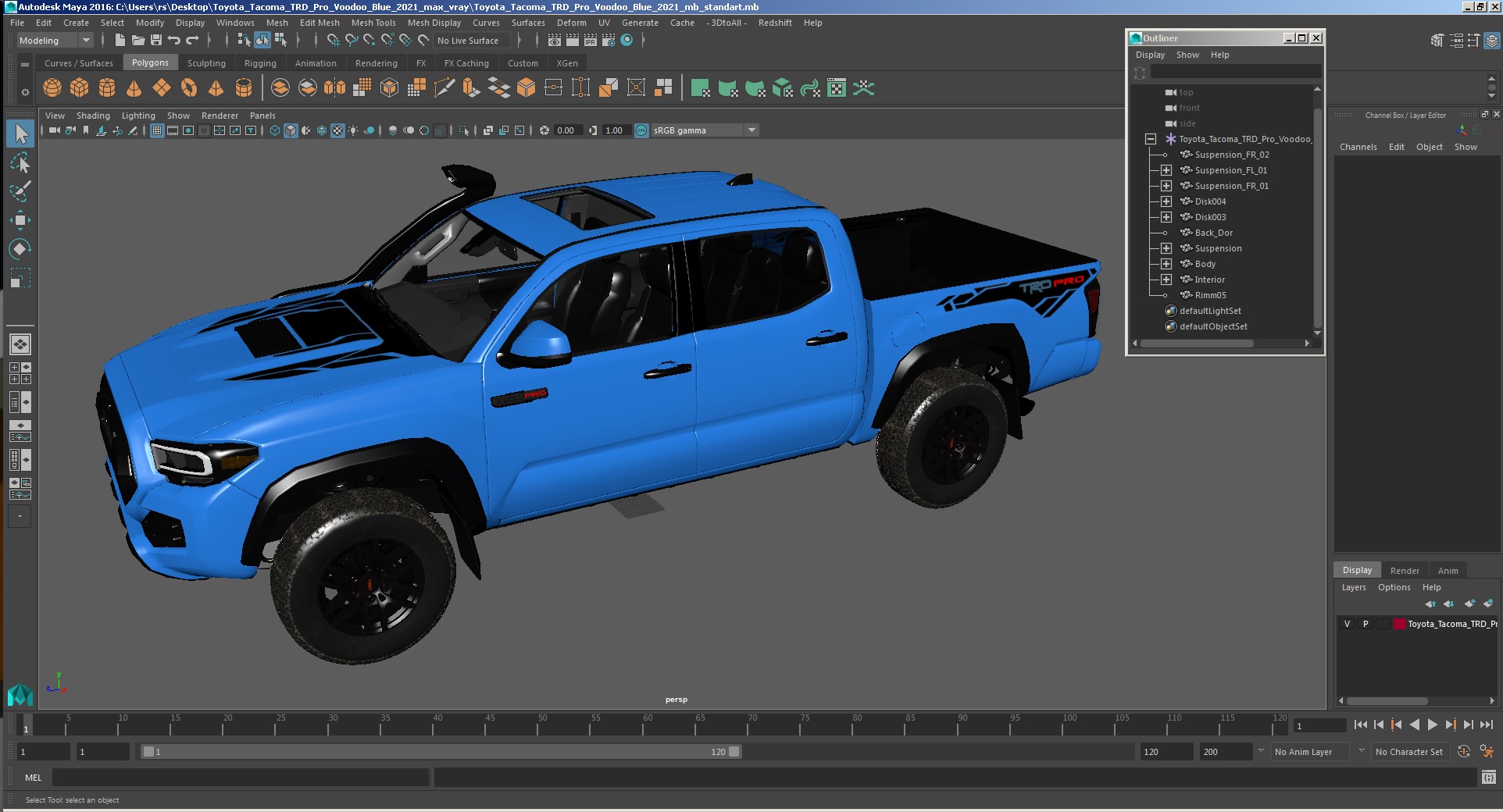Open the Deform menu
1503x812 pixels.
[x=571, y=23]
